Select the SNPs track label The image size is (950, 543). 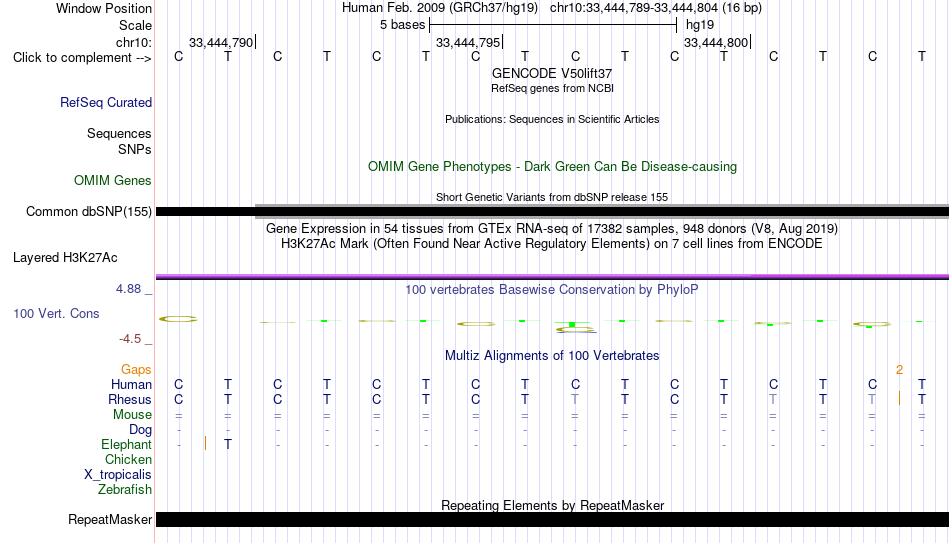(135, 149)
